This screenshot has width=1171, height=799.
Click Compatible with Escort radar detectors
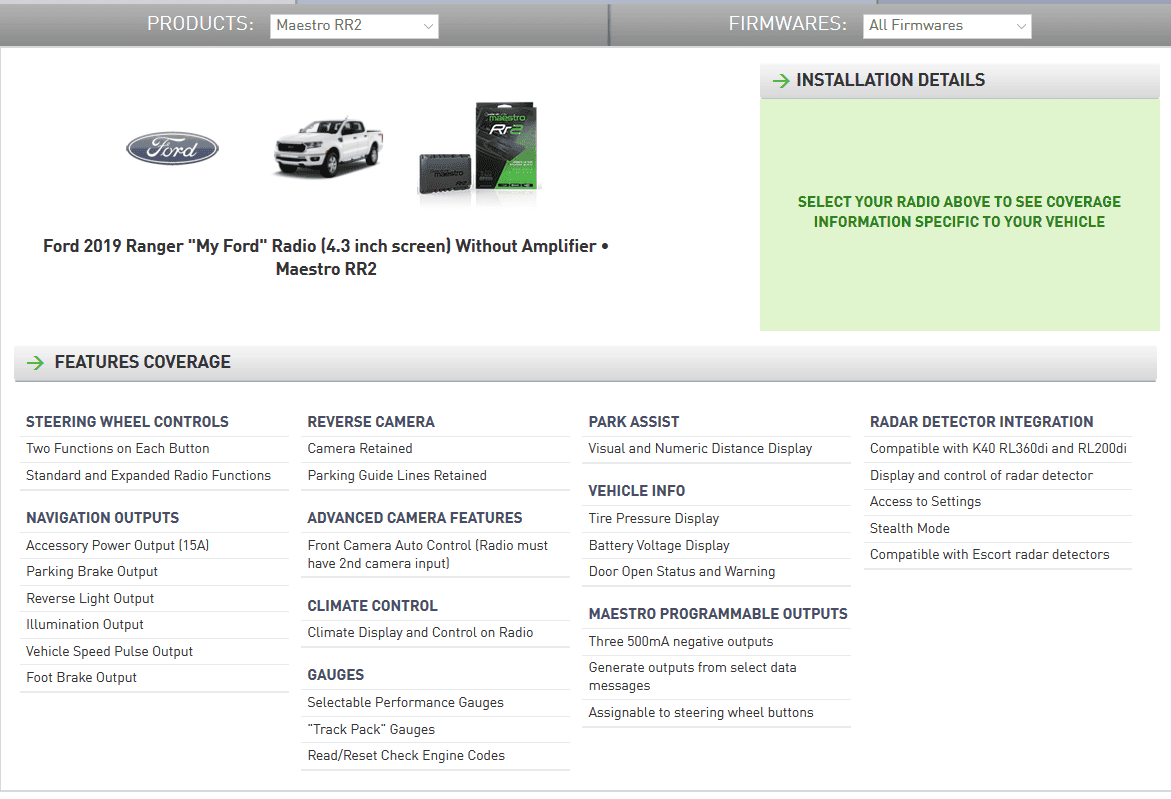click(989, 555)
